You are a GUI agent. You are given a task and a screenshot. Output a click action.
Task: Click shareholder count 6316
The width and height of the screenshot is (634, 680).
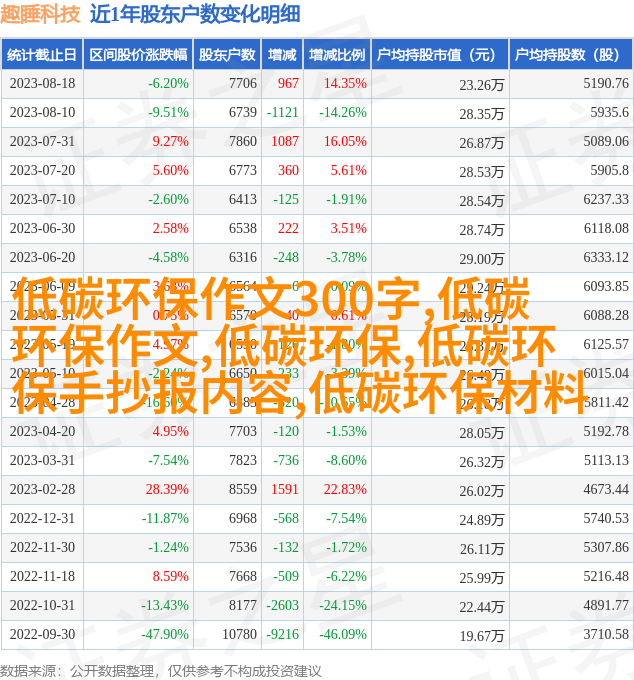pyautogui.click(x=243, y=258)
